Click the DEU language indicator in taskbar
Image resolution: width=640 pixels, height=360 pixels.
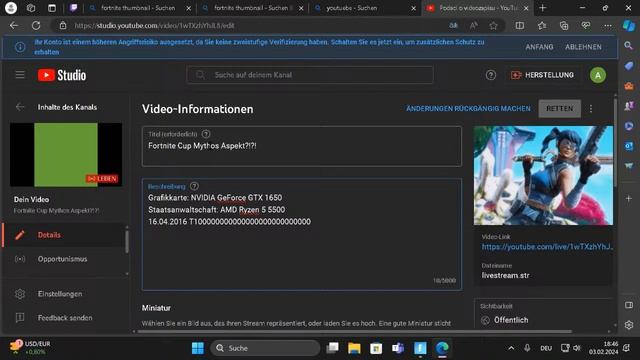tap(546, 348)
